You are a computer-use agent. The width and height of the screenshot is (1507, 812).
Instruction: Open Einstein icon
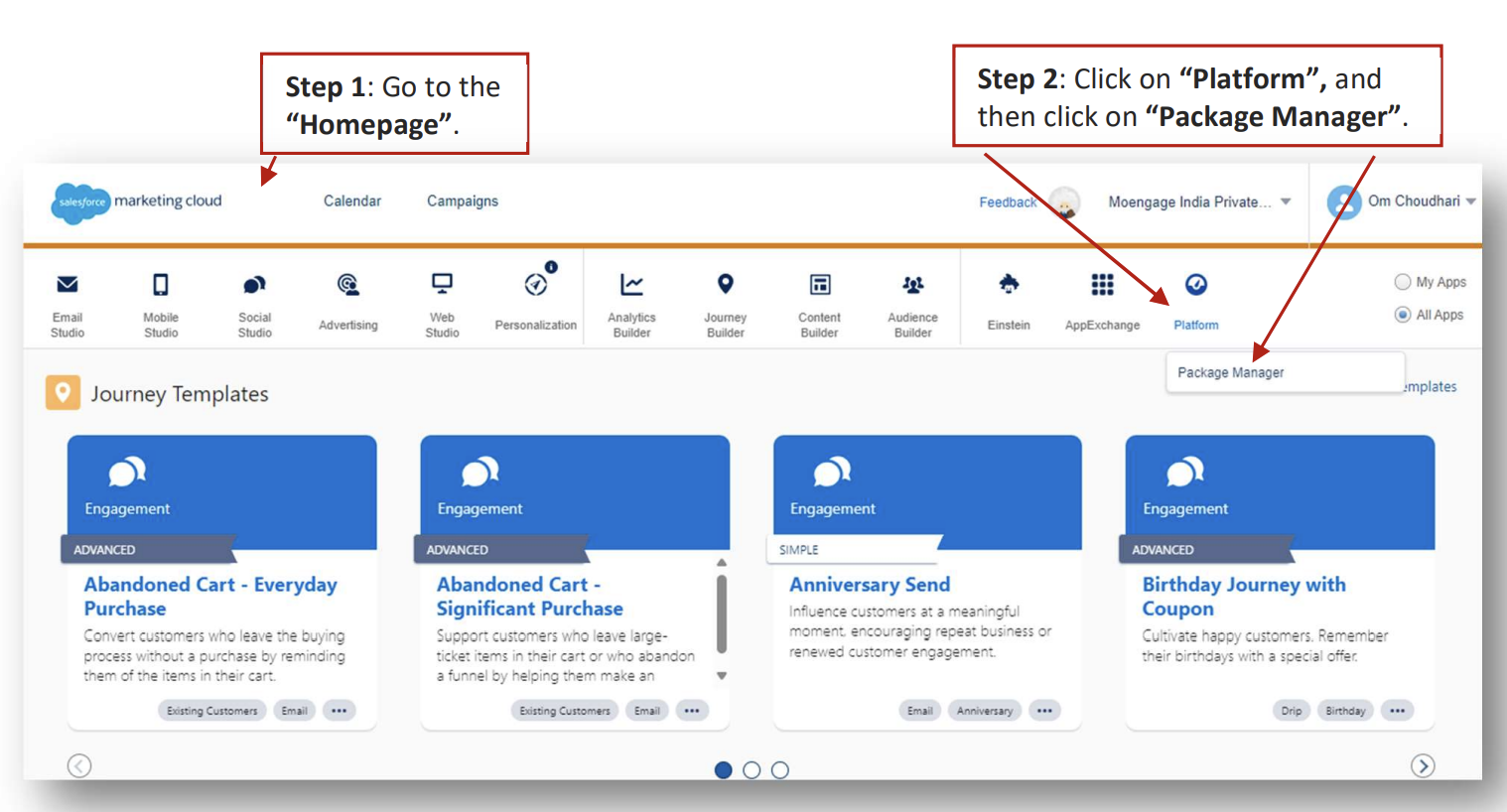pyautogui.click(x=1009, y=284)
